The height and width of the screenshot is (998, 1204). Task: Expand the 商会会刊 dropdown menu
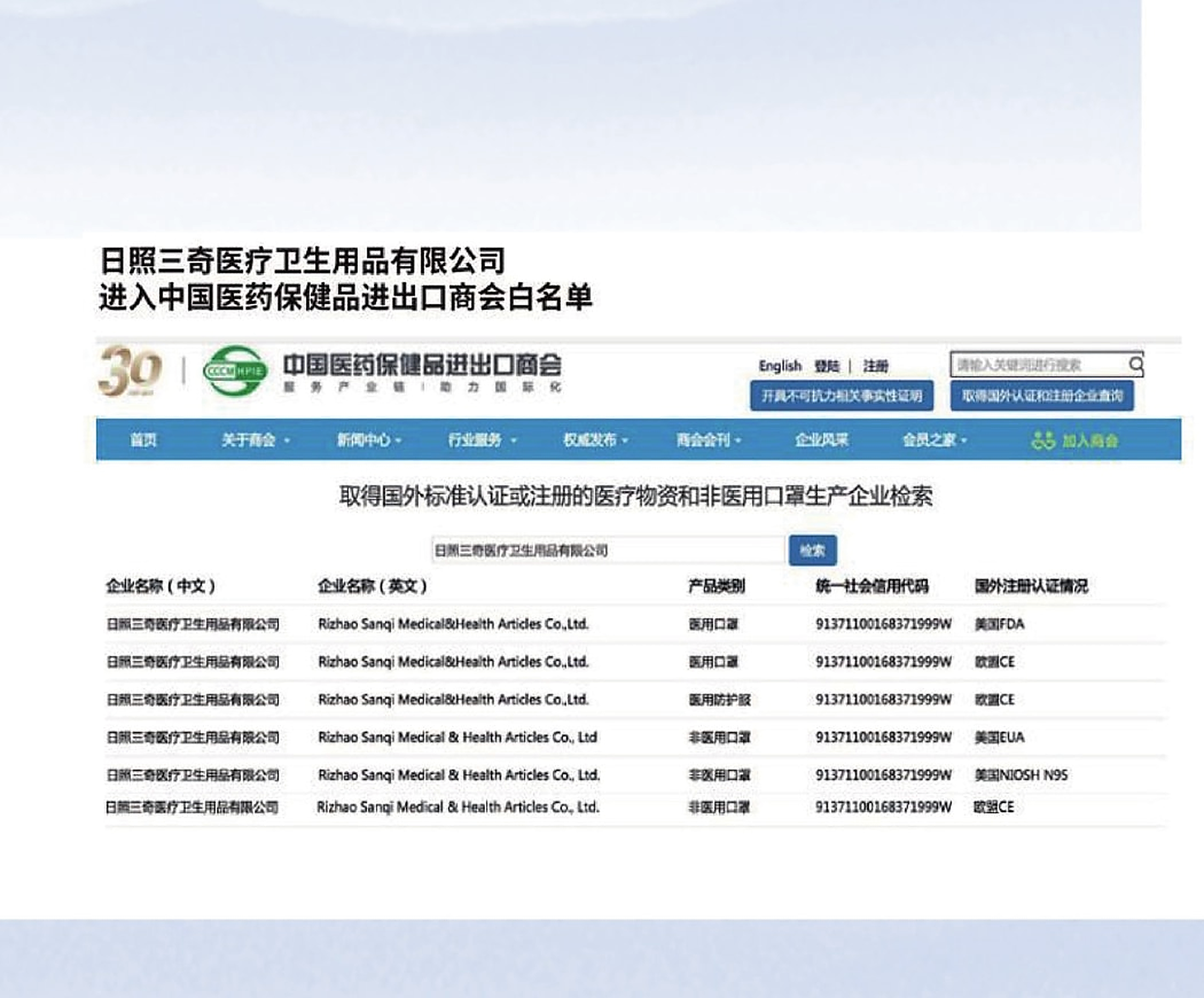709,440
